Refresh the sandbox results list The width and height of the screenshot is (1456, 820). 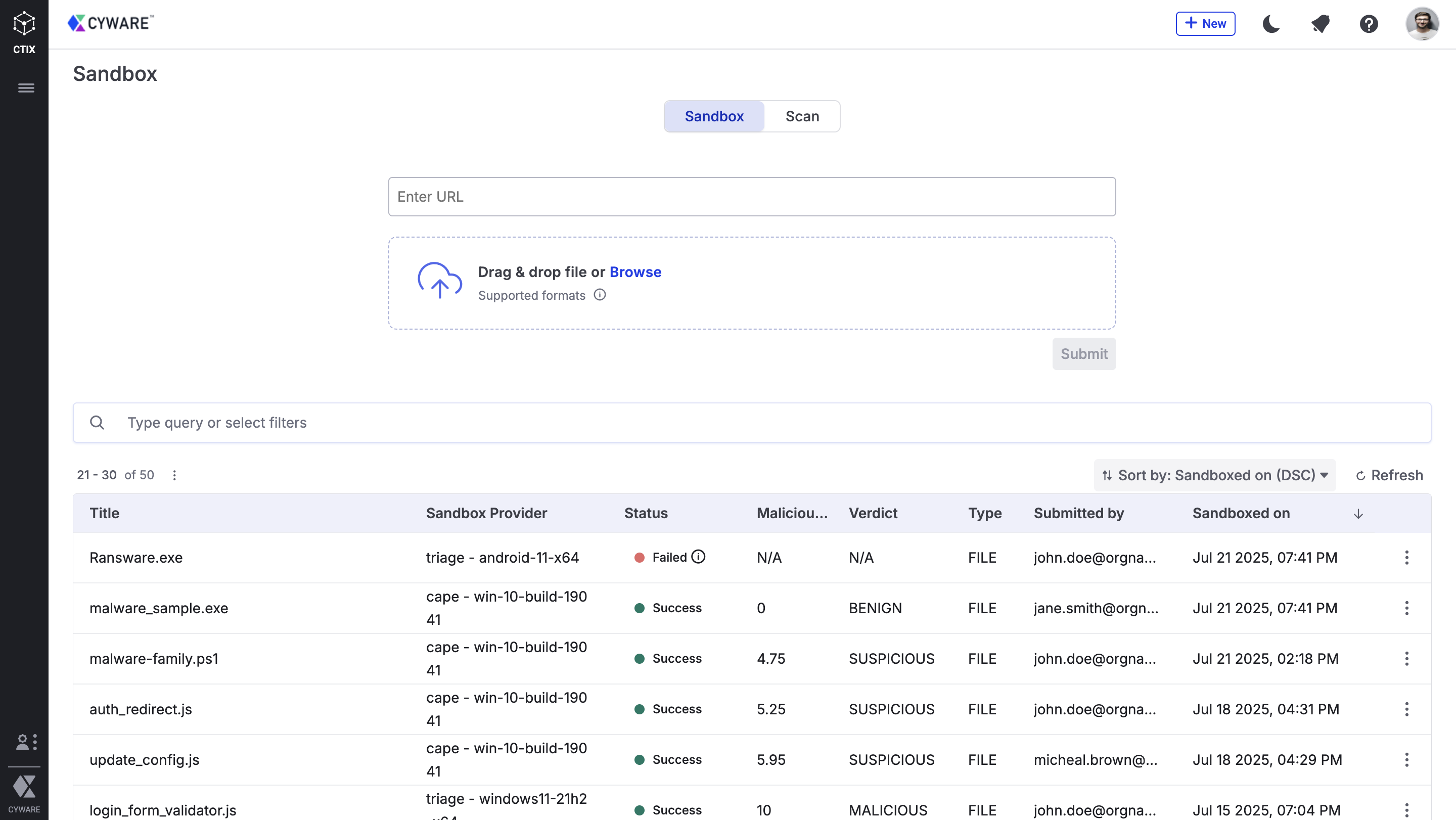(1389, 475)
